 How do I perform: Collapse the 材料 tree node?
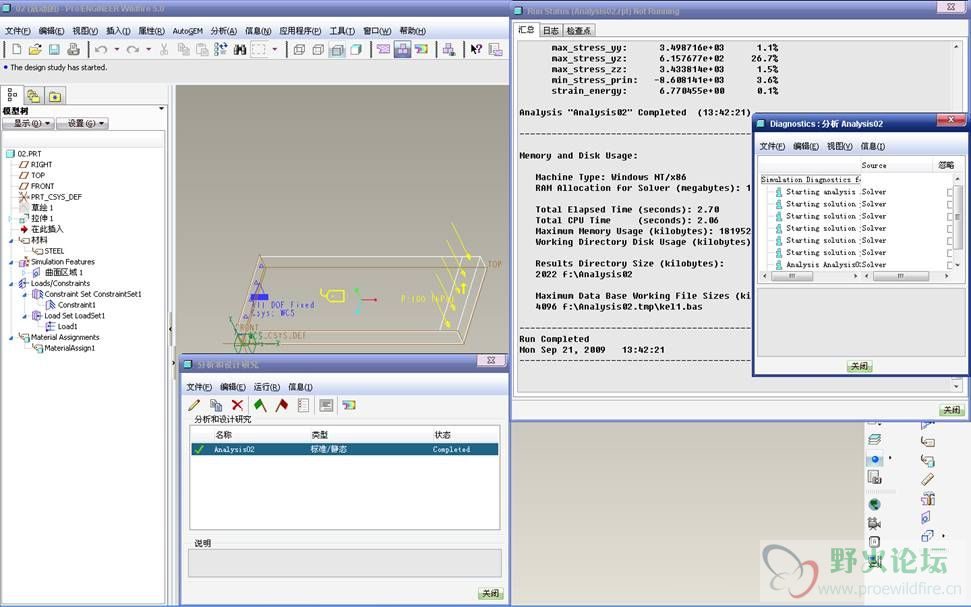(x=11, y=240)
